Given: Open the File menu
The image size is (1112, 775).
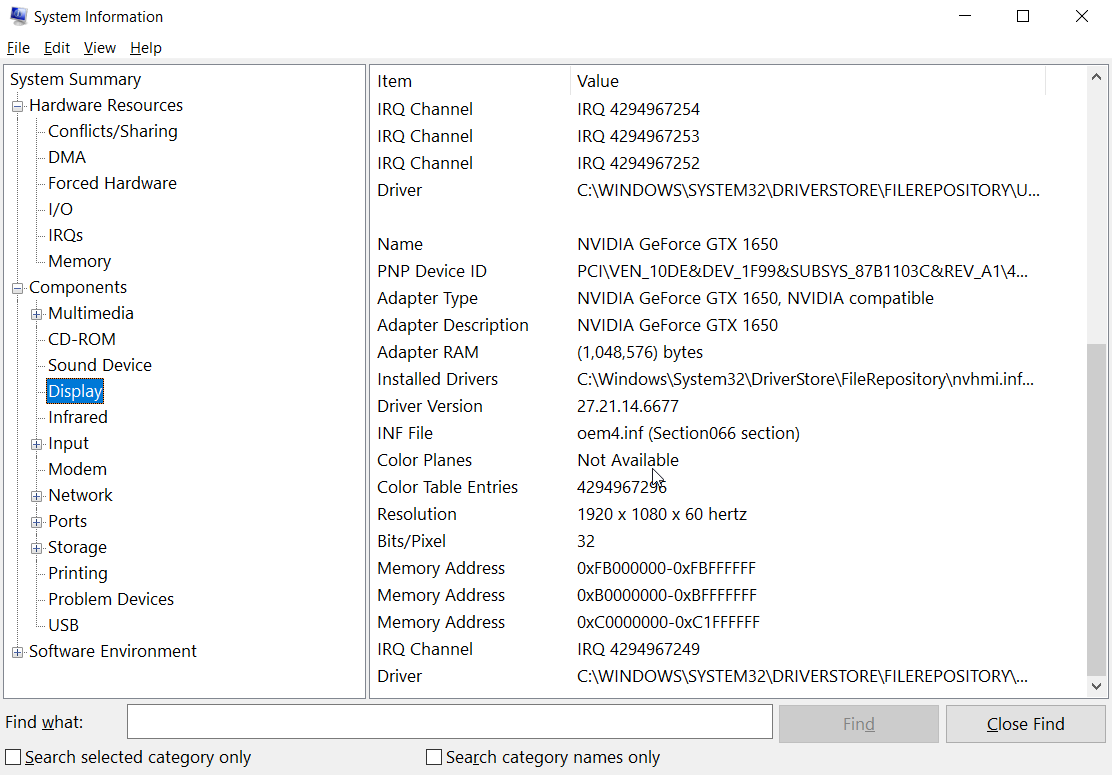Looking at the screenshot, I should pos(18,48).
